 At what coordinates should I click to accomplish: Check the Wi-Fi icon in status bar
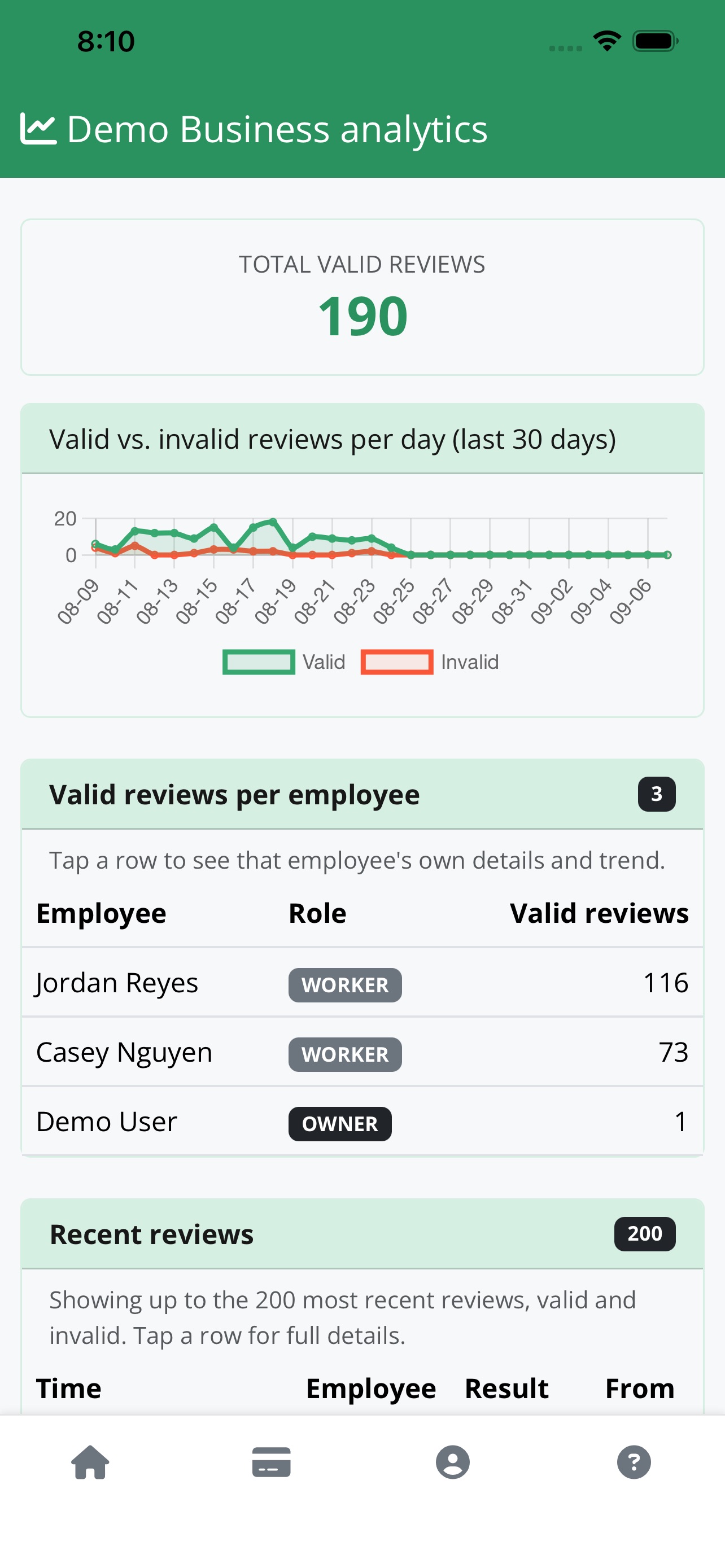click(607, 41)
